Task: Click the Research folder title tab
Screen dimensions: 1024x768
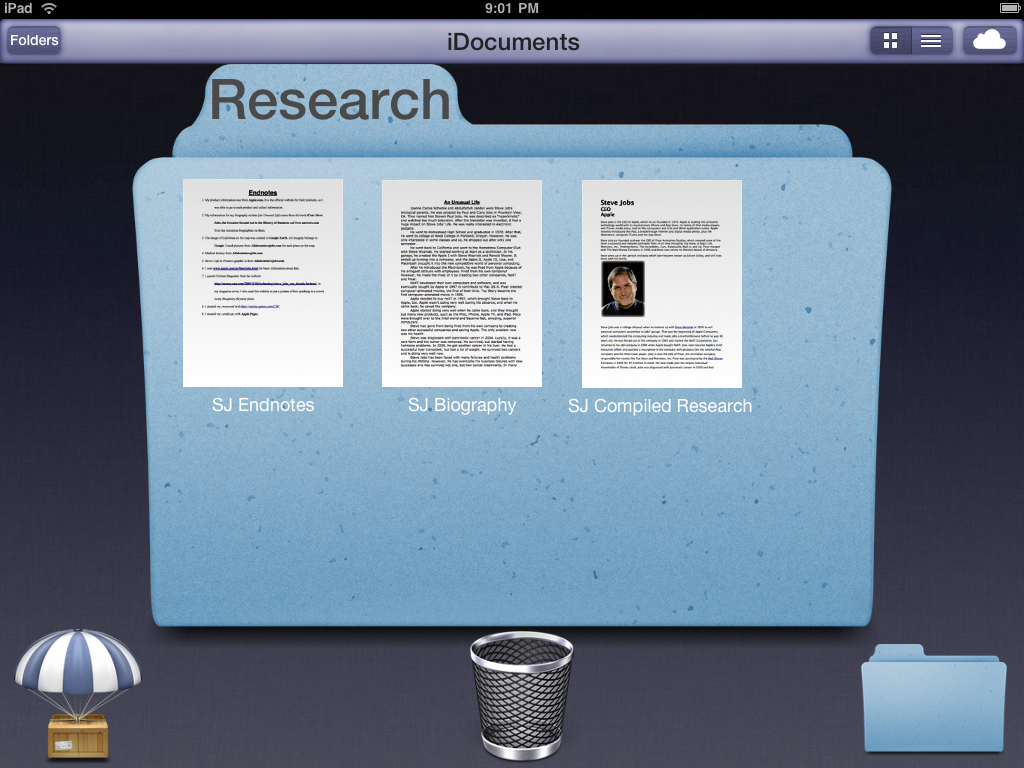Action: click(330, 100)
